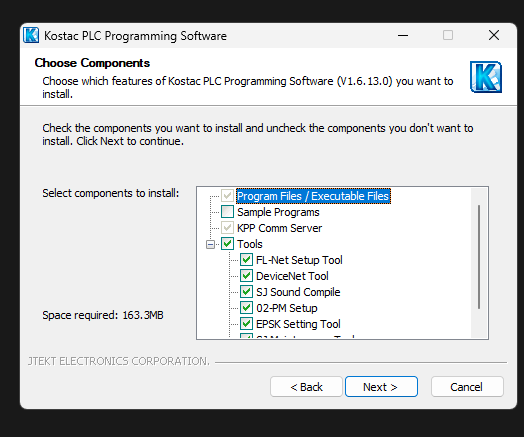Toggle the Program Files / Executable Files checkbox
Screen dimensions: 524x437
click(227, 196)
